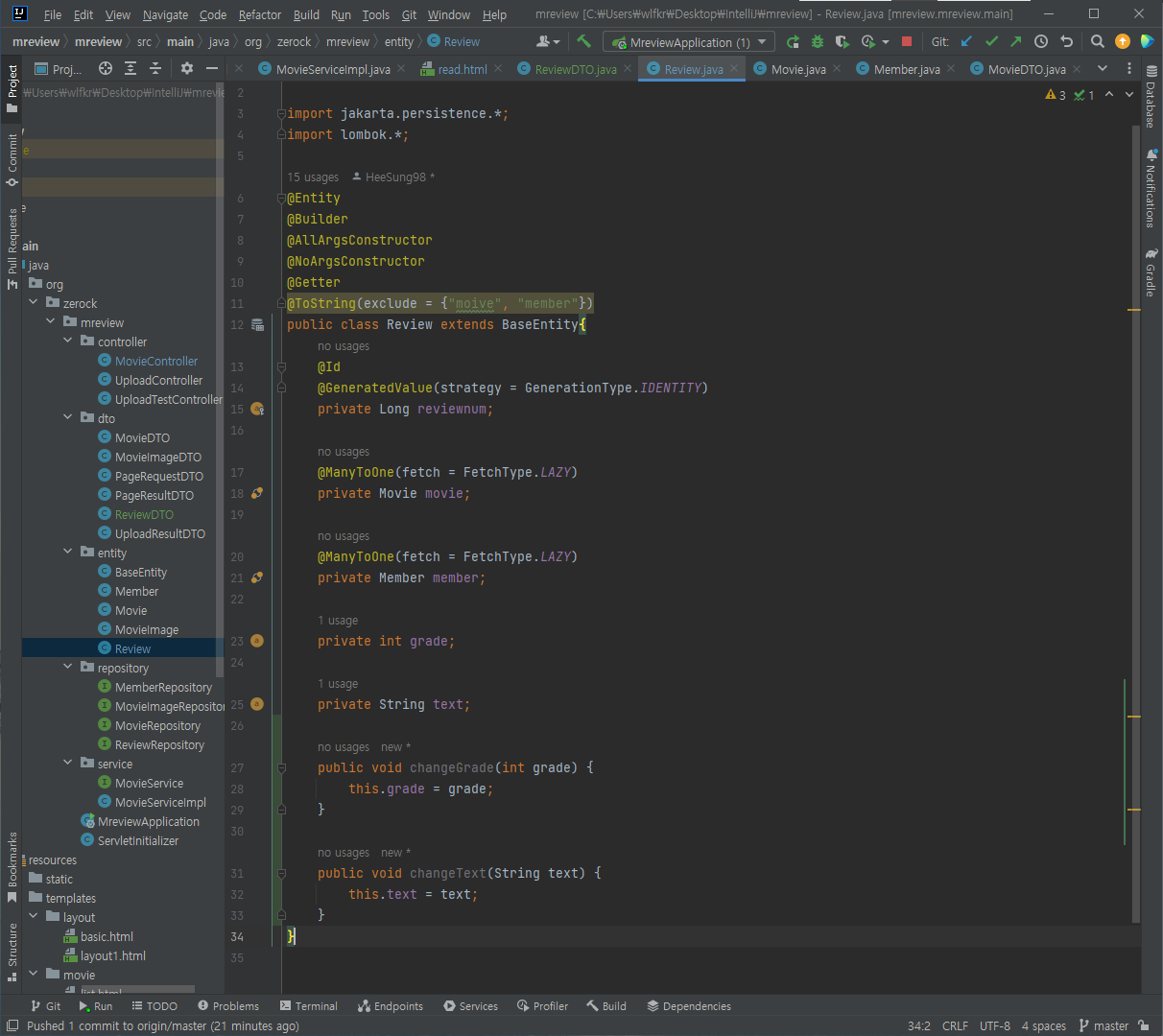
Task: Select basic.html in the project tree
Action: point(107,936)
